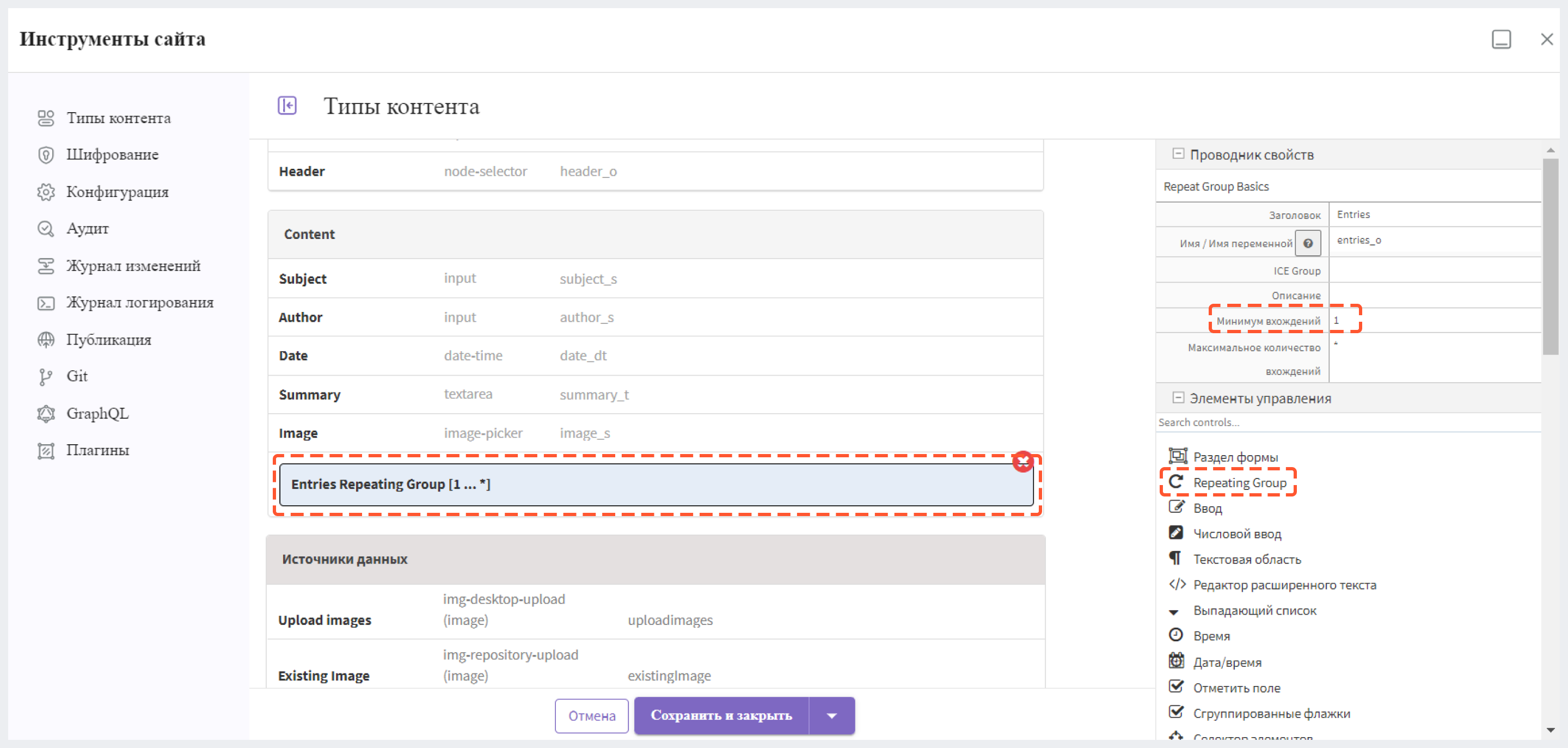
Task: Click the Отмена button
Action: pyautogui.click(x=591, y=716)
